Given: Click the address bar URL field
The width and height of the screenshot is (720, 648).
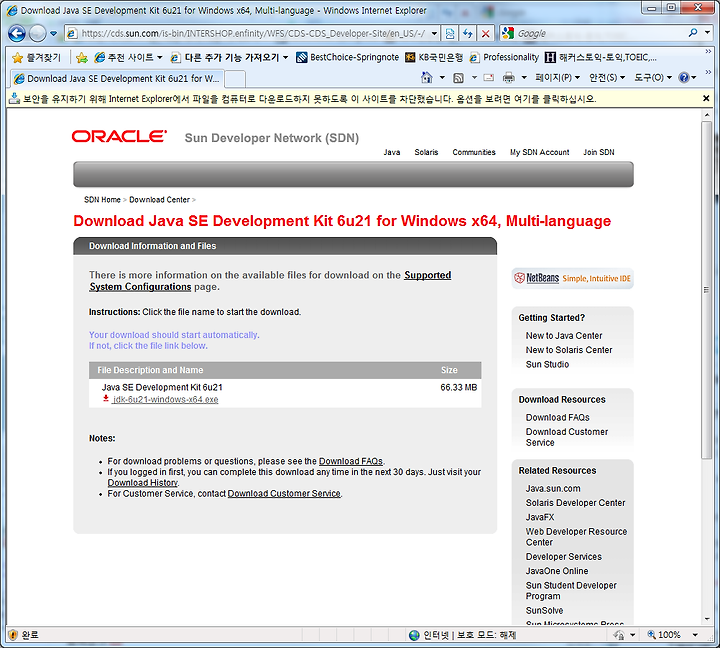Looking at the screenshot, I should pos(253,33).
